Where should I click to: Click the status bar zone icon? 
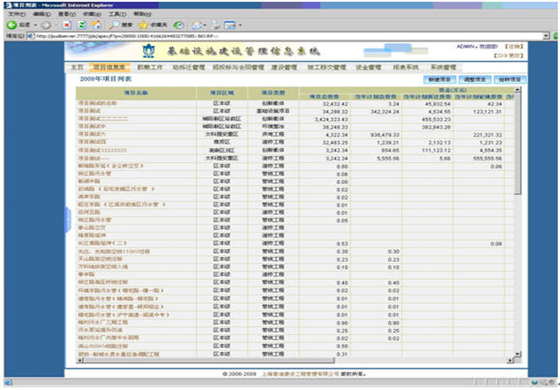pyautogui.click(x=535, y=383)
